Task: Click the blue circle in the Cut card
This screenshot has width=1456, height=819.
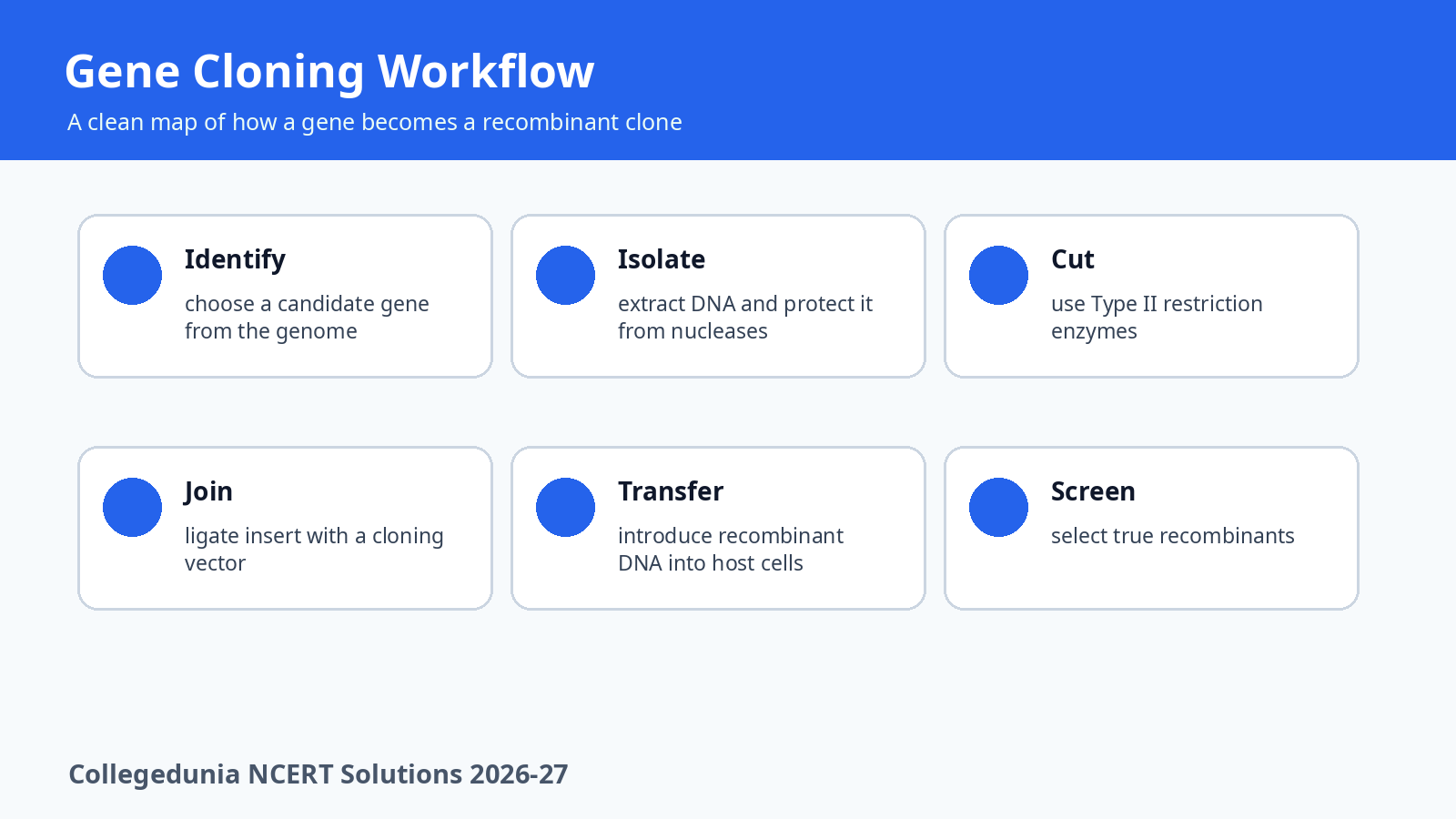Action: 998,275
